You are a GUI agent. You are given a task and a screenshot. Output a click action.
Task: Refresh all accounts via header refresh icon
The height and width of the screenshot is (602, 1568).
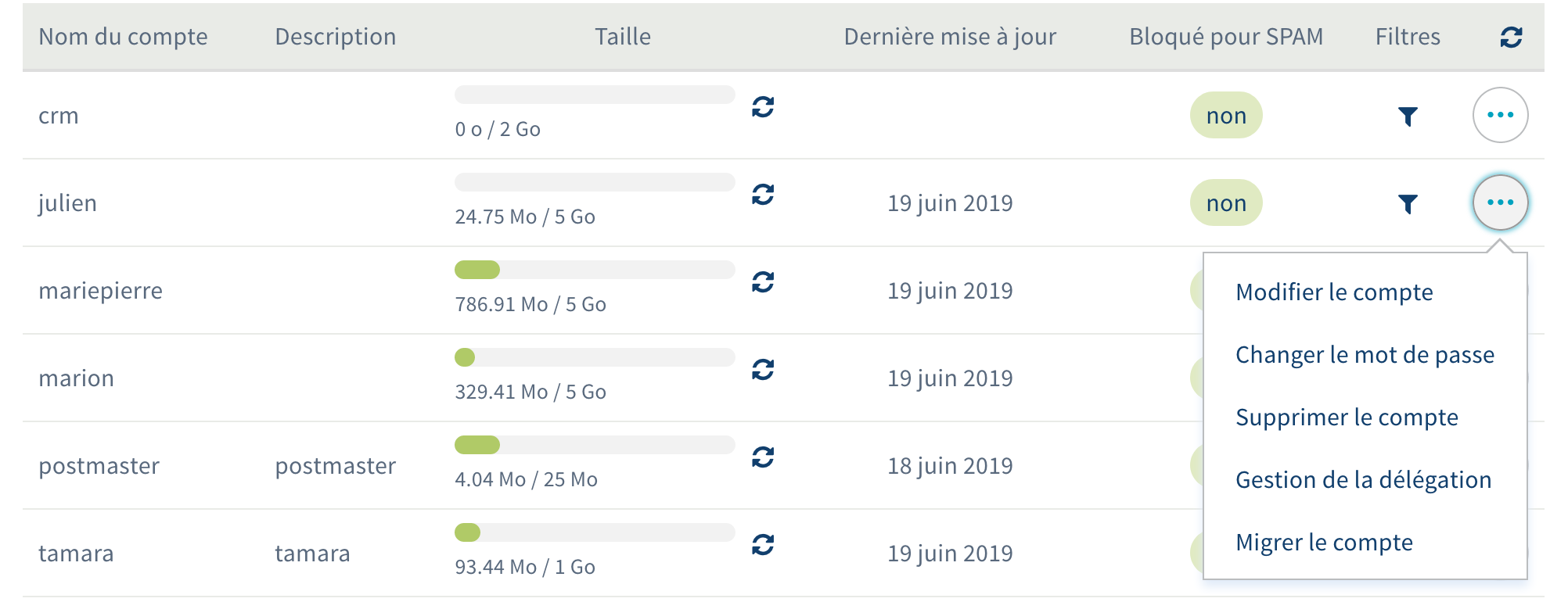(1511, 37)
